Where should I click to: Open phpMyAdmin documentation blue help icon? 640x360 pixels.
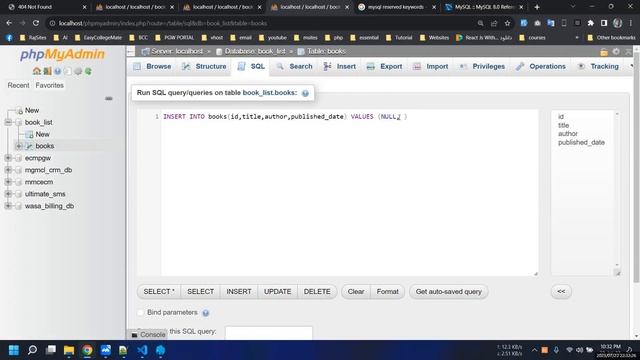(x=58, y=71)
